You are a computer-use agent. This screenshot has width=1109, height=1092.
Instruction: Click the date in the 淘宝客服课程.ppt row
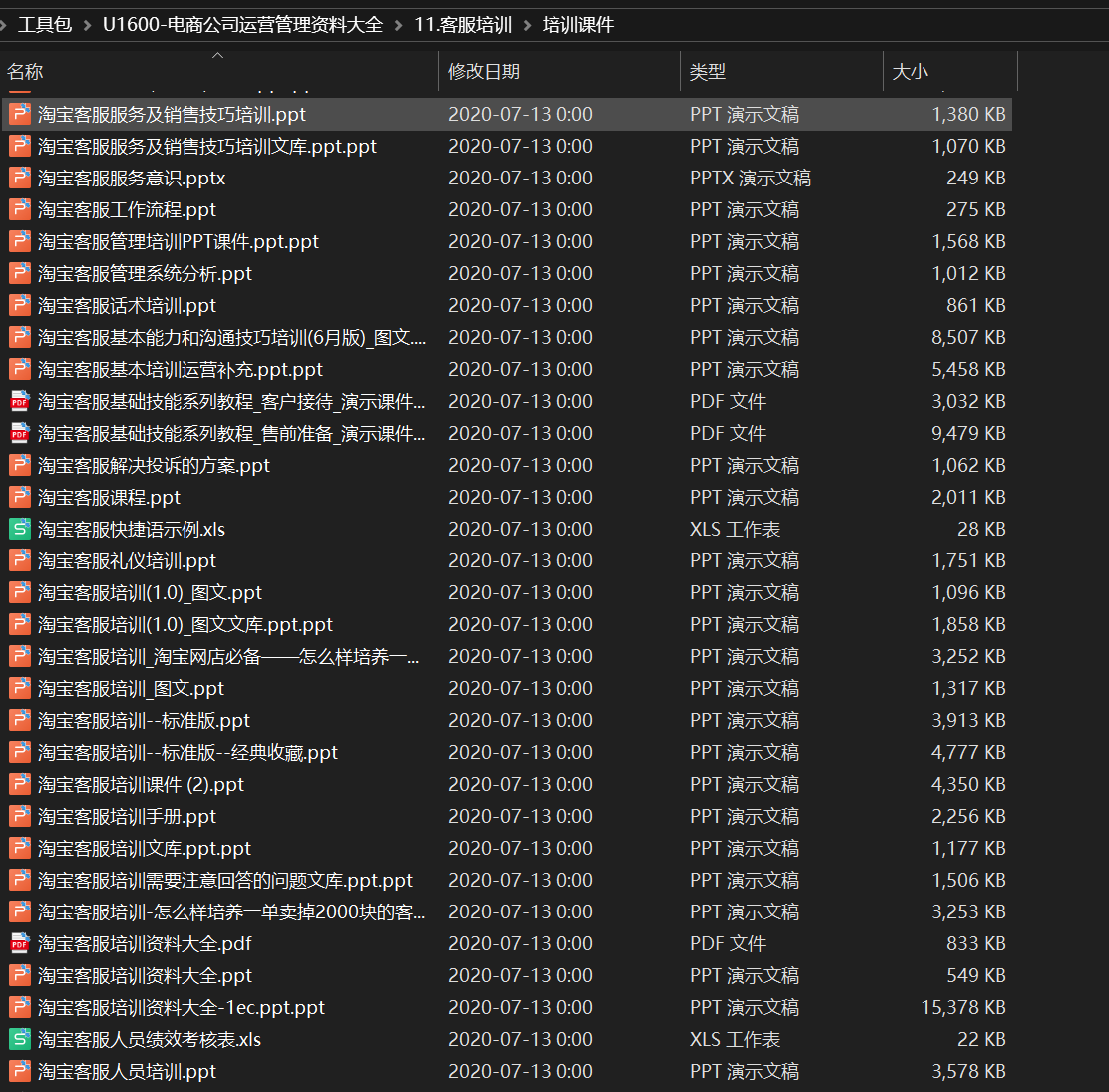pos(521,498)
